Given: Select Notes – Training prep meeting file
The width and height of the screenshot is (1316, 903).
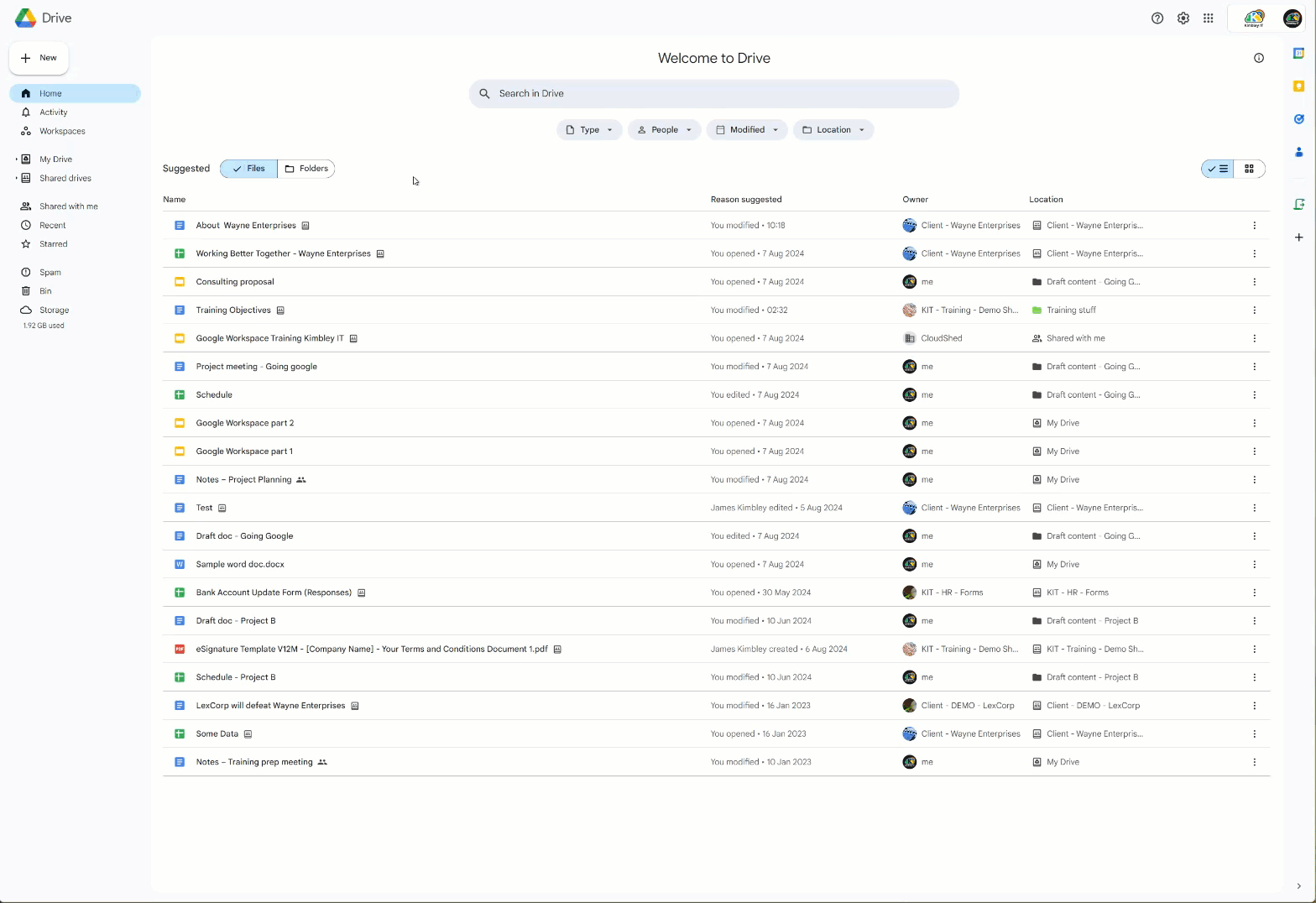Looking at the screenshot, I should [716, 762].
